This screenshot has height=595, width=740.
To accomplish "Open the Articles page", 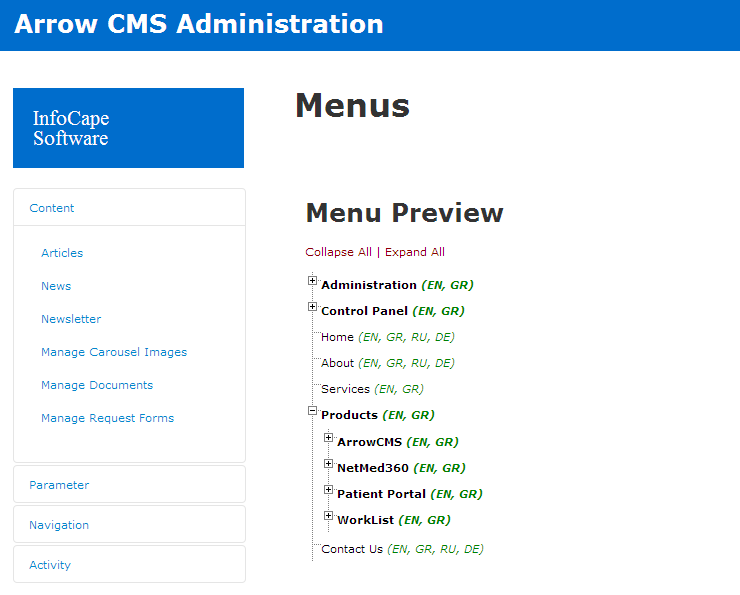I will 62,253.
